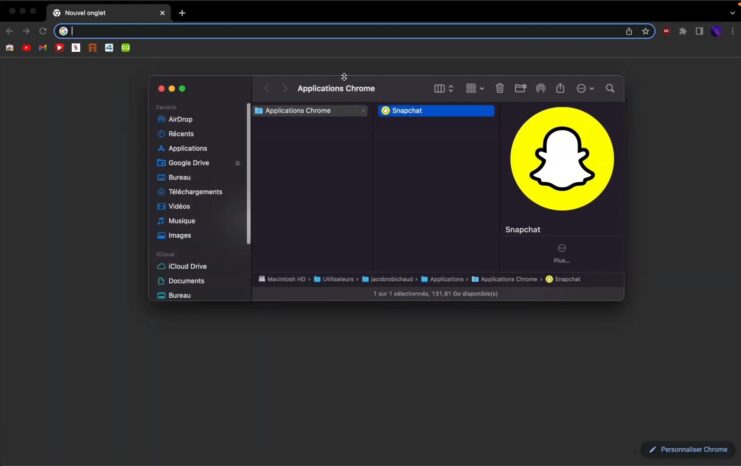Image resolution: width=741 pixels, height=466 pixels.
Task: Expand the Applications Chrome folder arrow
Action: (x=363, y=111)
